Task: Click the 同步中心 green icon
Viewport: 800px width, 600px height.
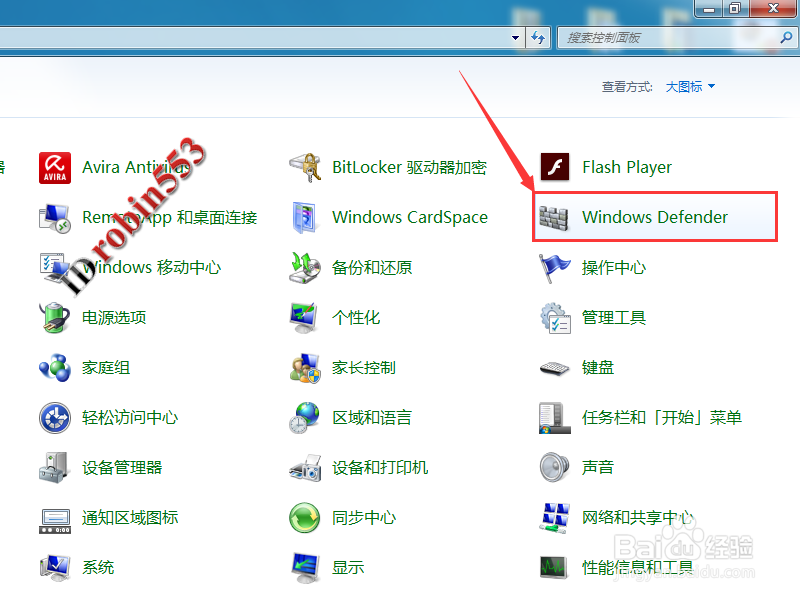Action: click(305, 517)
